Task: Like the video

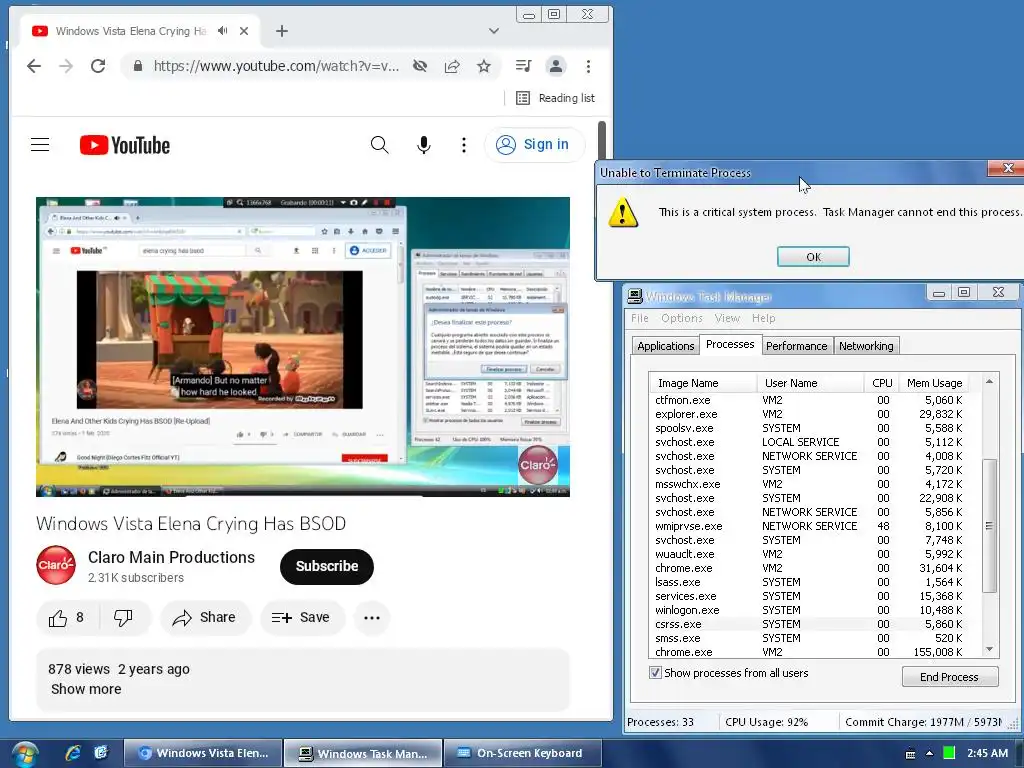Action: pos(66,618)
